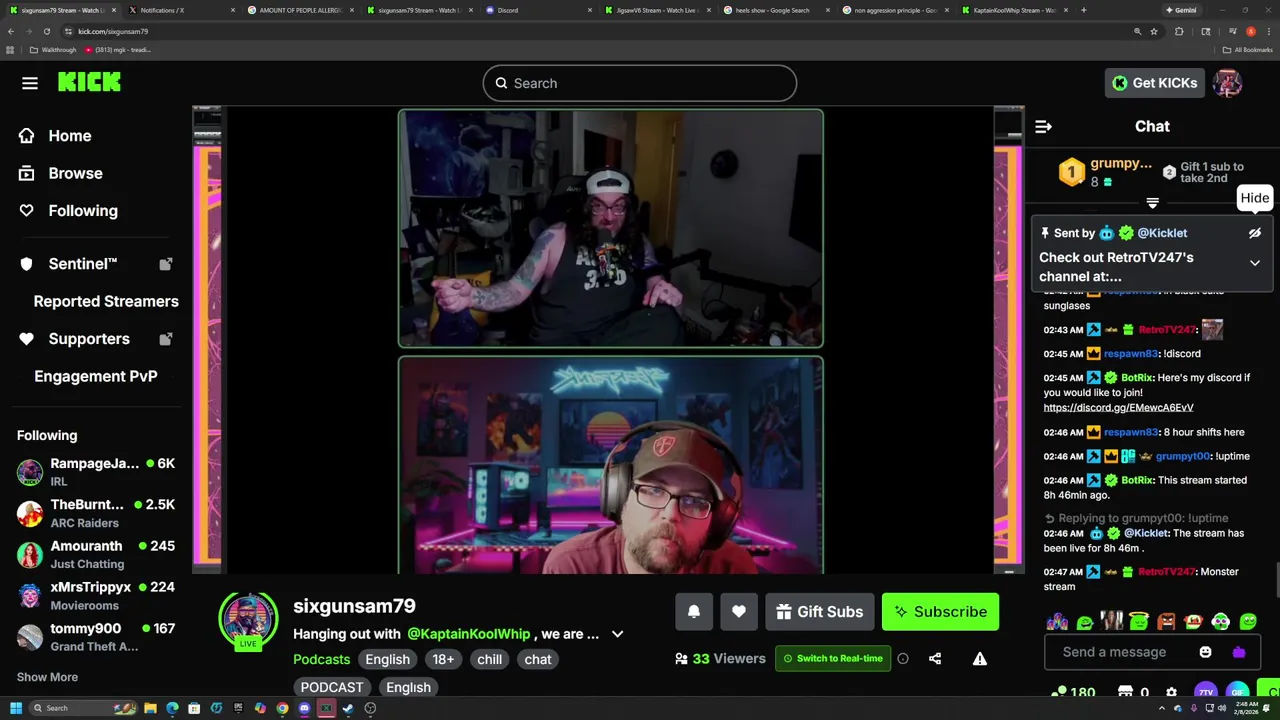The image size is (1280, 720).
Task: Open the emoji picker in message box
Action: (1206, 652)
